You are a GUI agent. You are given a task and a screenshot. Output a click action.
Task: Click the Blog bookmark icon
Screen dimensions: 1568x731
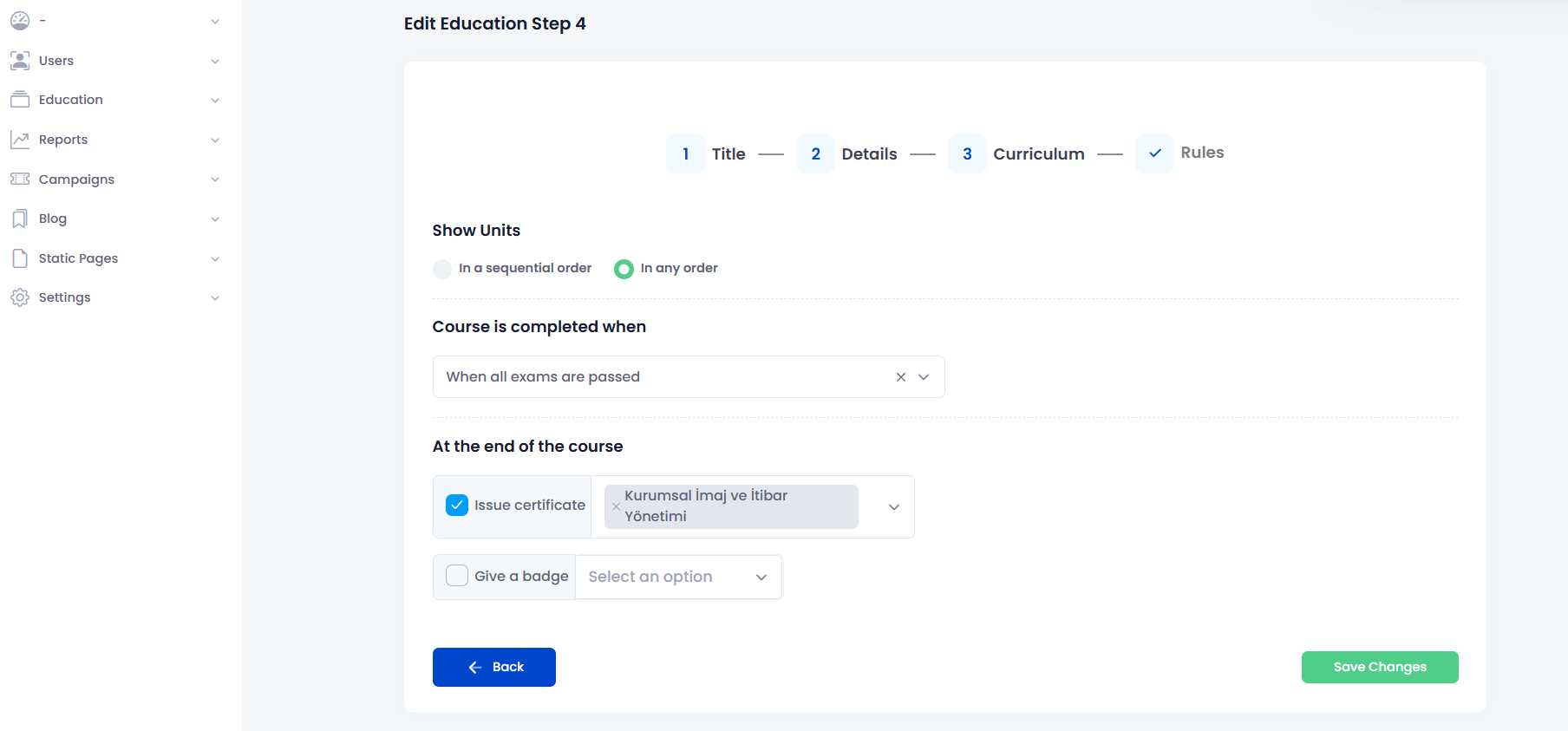click(20, 219)
